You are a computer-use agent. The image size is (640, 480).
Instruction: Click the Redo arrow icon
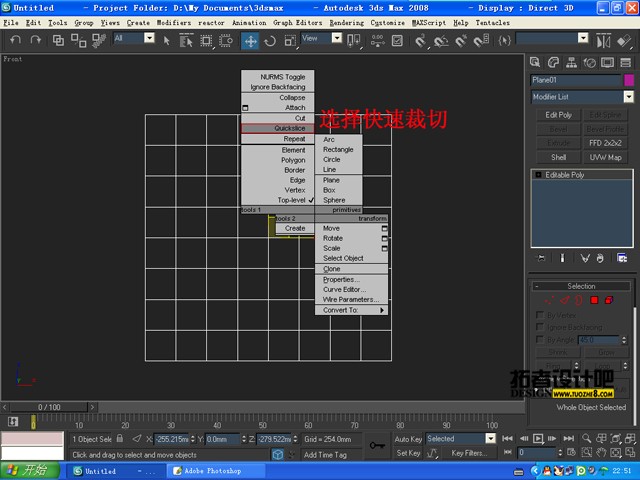click(x=36, y=40)
